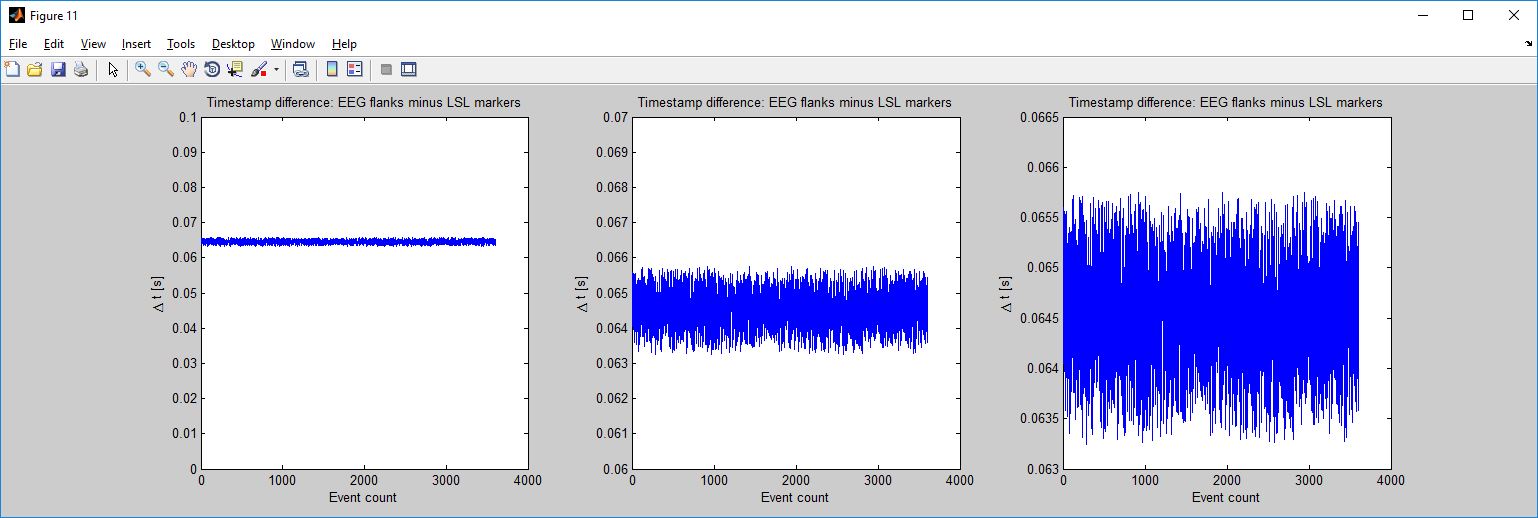Print the figure using the printer icon

pos(81,69)
